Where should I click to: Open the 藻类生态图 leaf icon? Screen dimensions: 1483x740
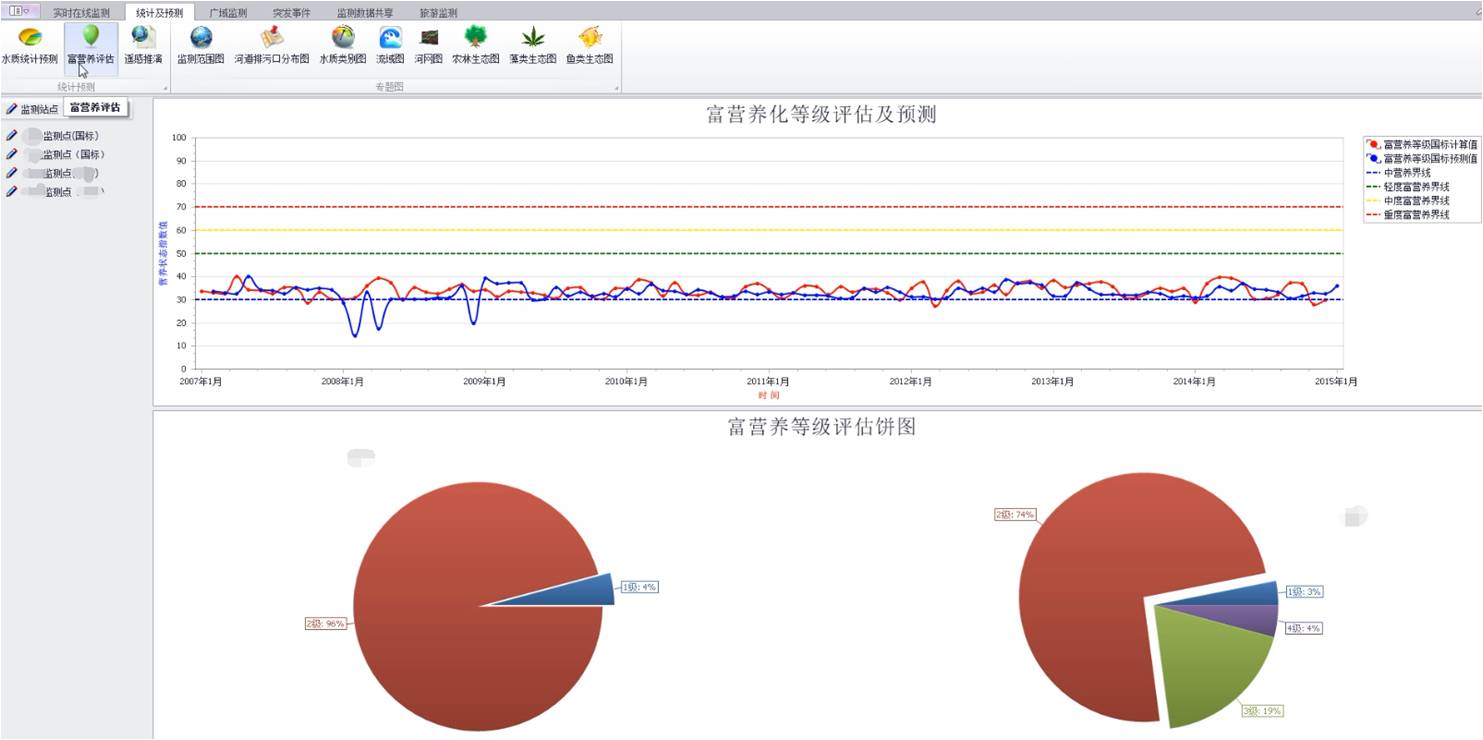(532, 45)
